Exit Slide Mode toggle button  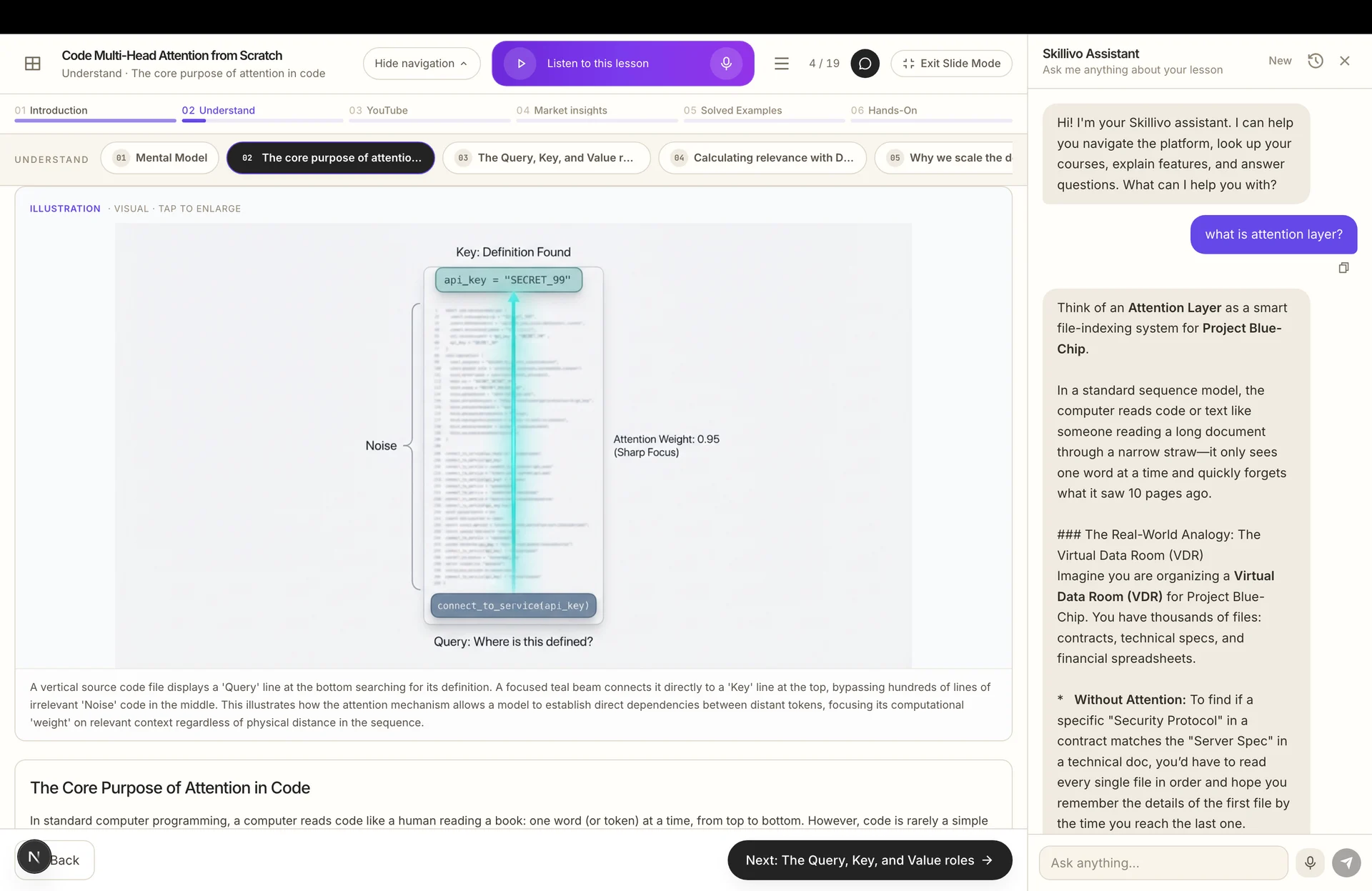(x=951, y=64)
